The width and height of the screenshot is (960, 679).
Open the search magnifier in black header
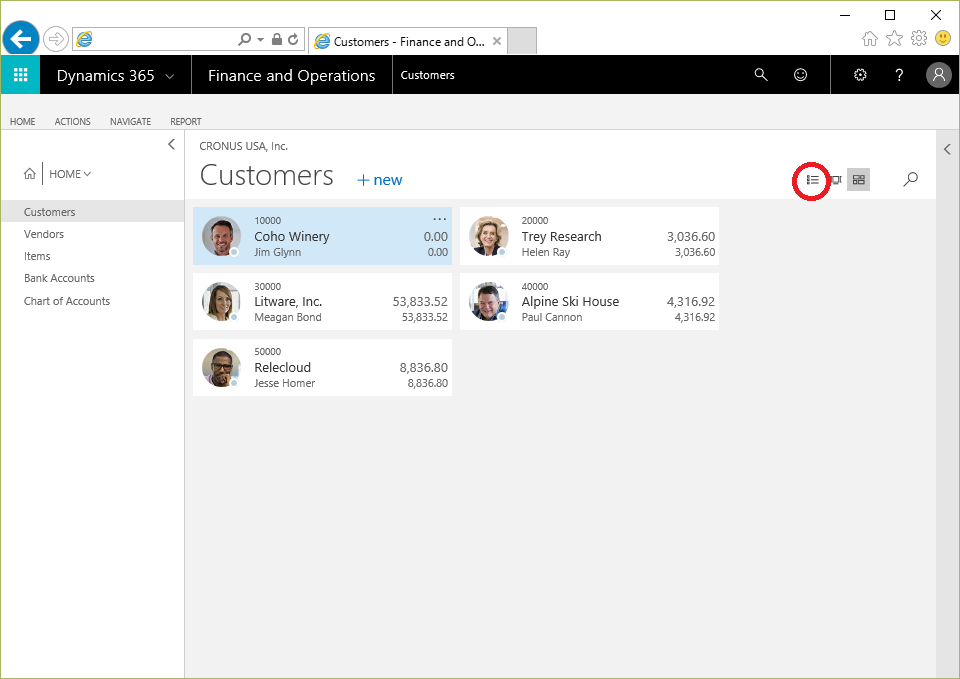760,75
